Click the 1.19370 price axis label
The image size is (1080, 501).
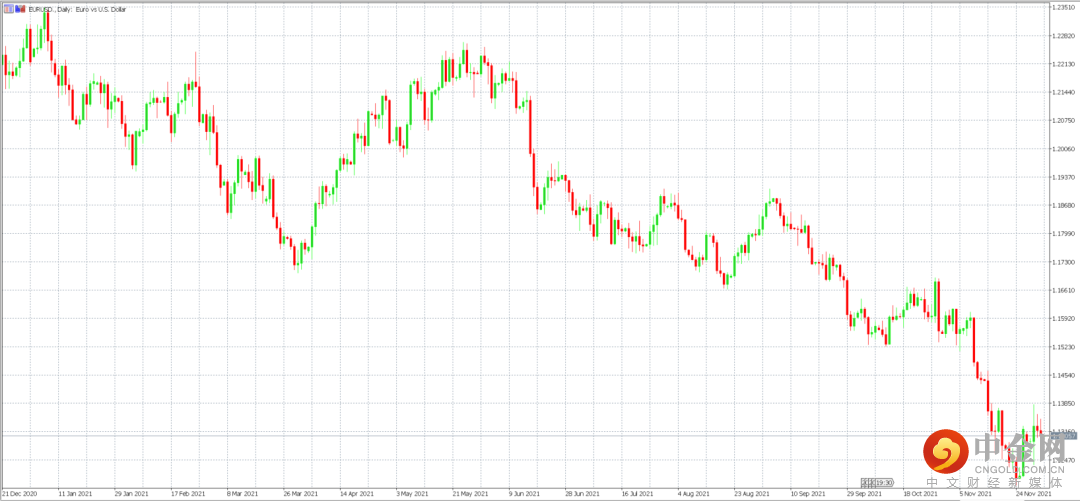pyautogui.click(x=1064, y=177)
